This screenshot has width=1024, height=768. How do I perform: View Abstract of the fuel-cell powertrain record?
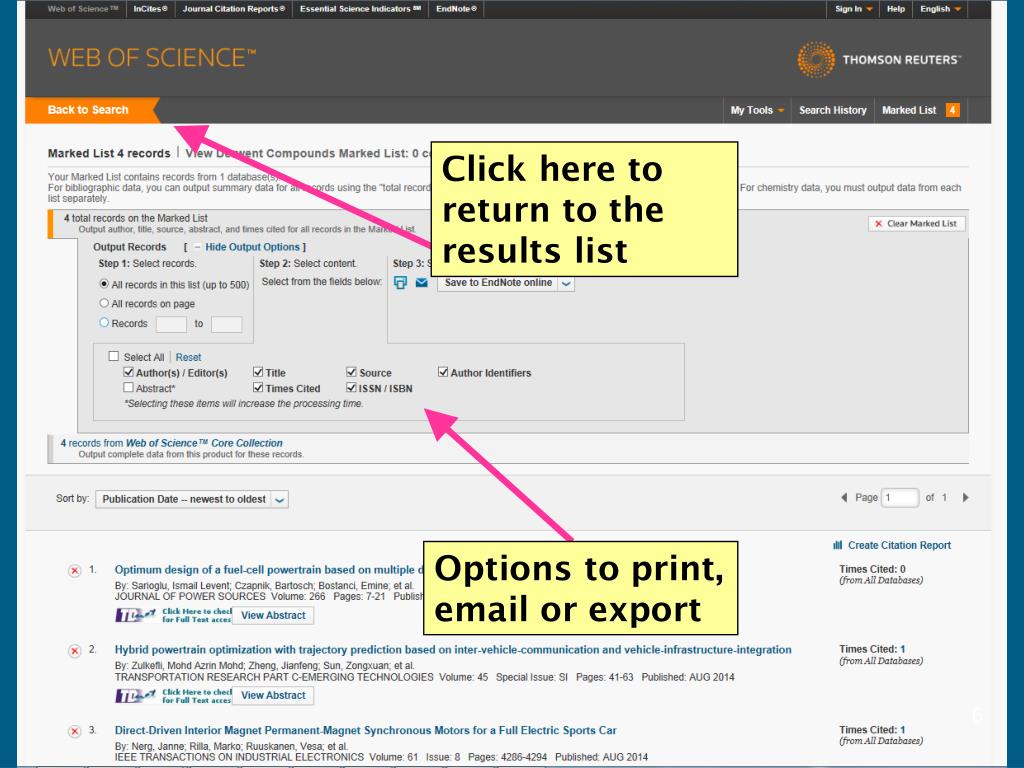click(x=273, y=615)
